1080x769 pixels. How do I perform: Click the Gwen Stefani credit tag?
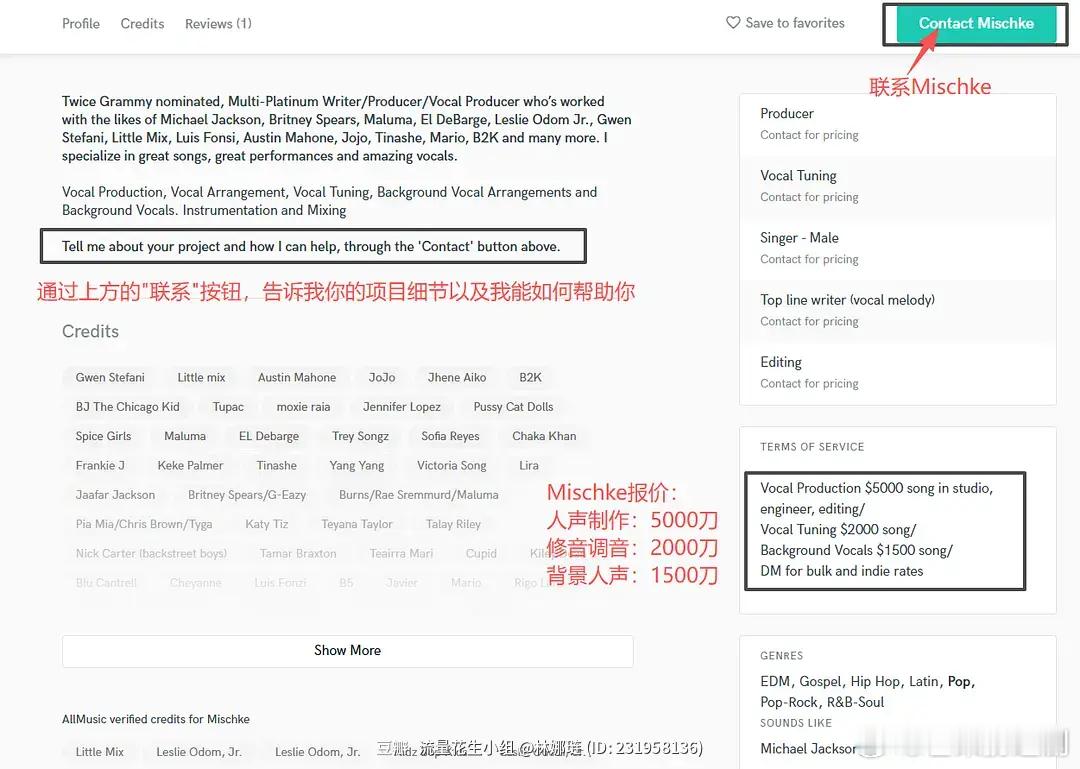click(110, 378)
